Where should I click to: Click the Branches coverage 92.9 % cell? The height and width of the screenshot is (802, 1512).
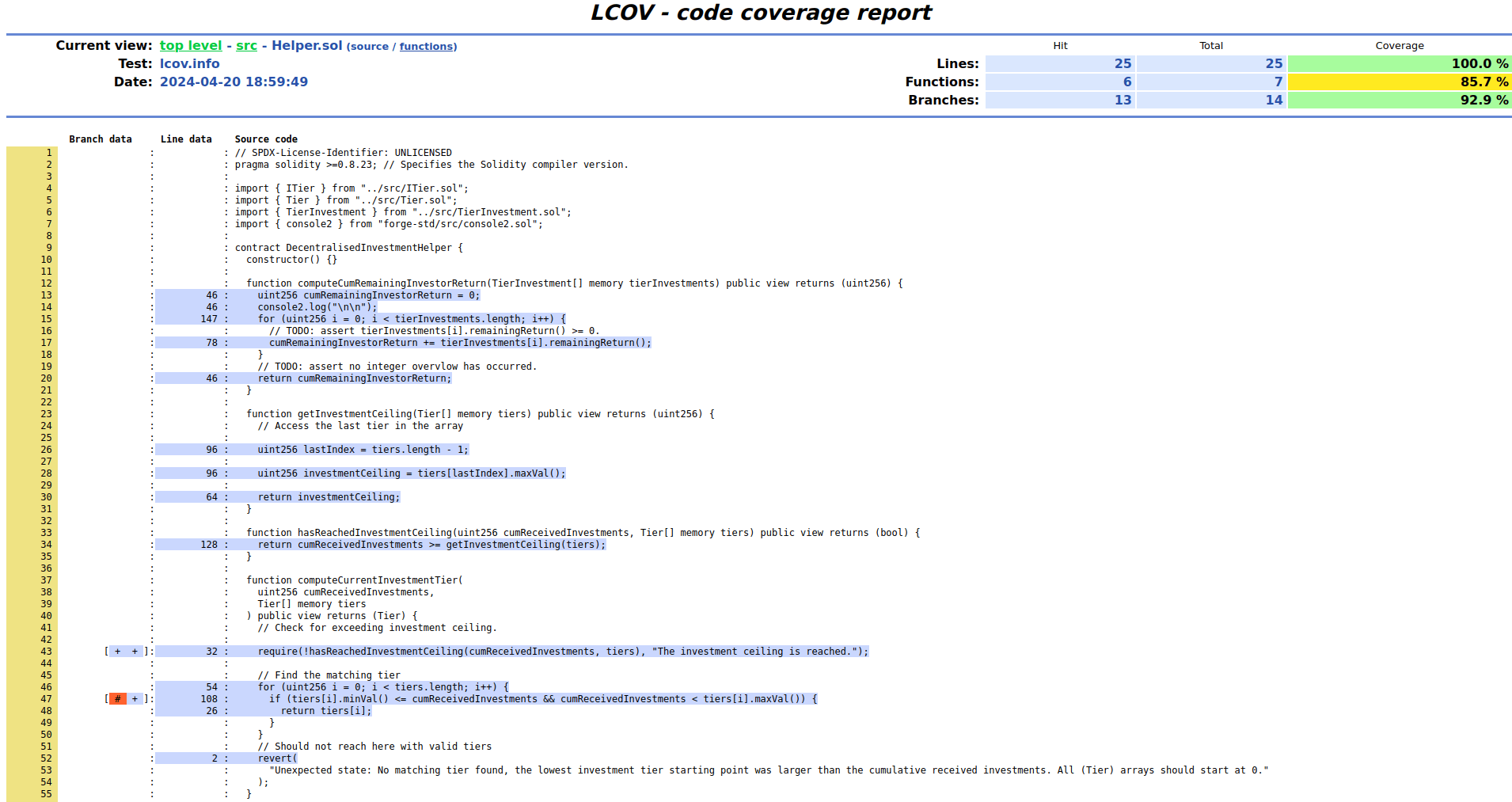tap(1399, 101)
